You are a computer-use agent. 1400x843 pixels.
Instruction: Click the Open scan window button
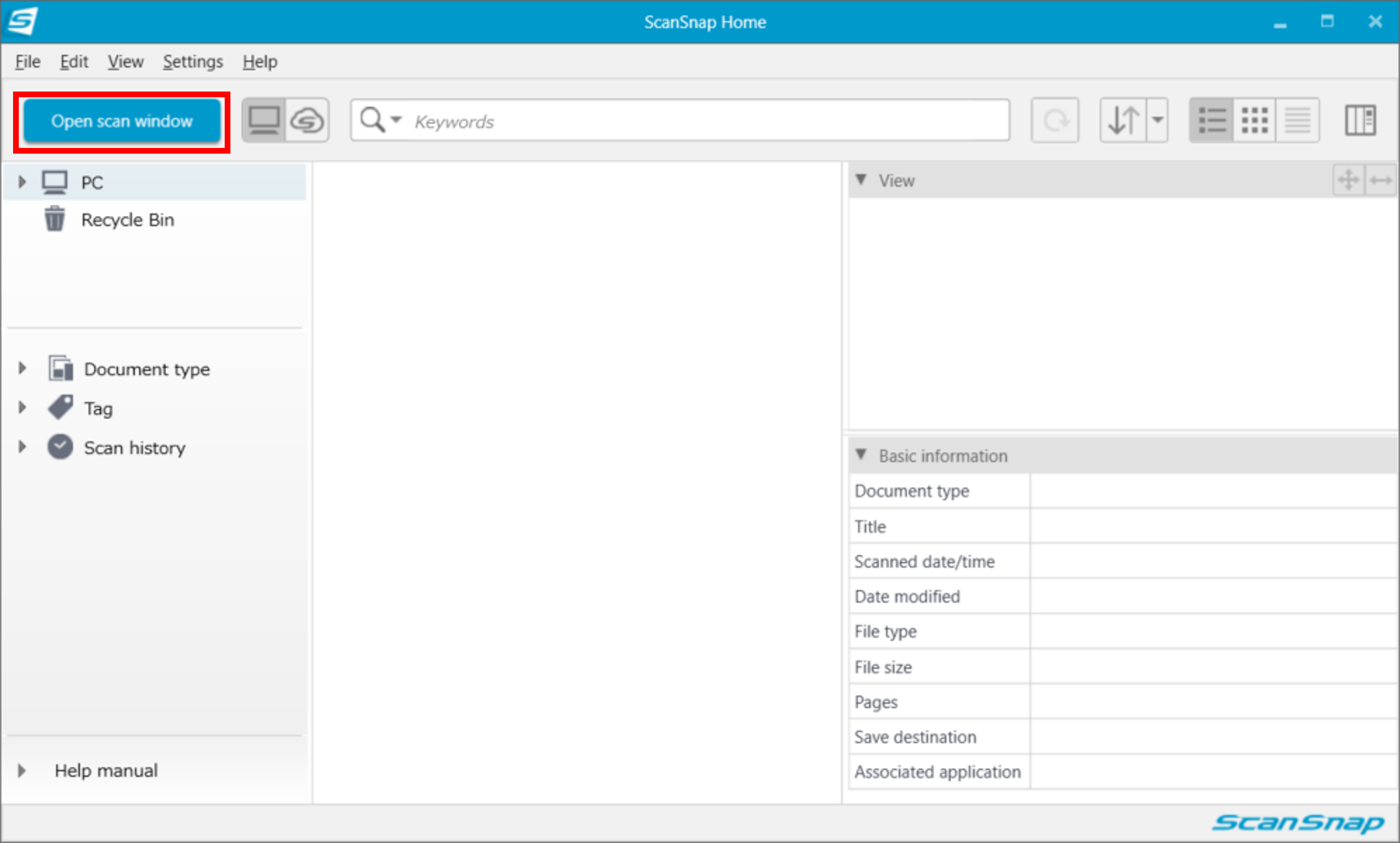click(121, 121)
